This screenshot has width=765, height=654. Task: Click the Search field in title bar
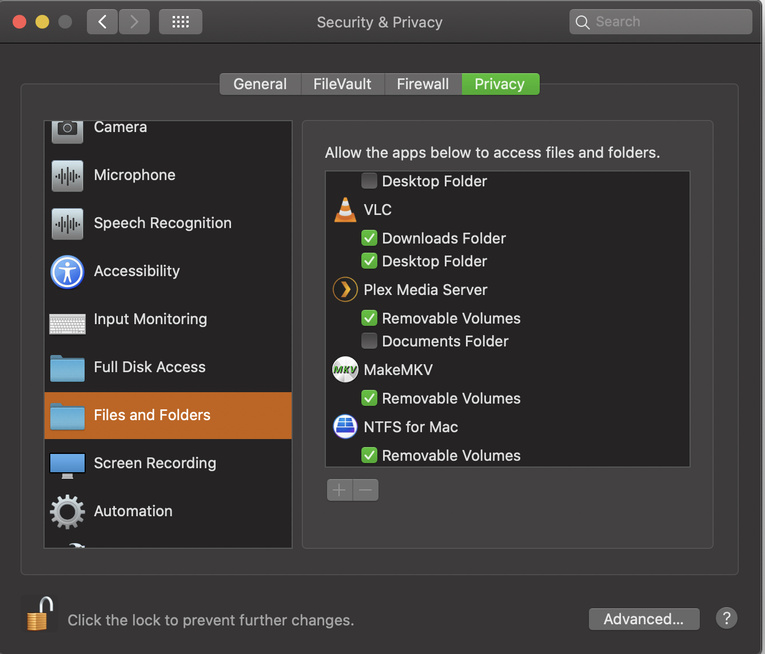pos(660,21)
